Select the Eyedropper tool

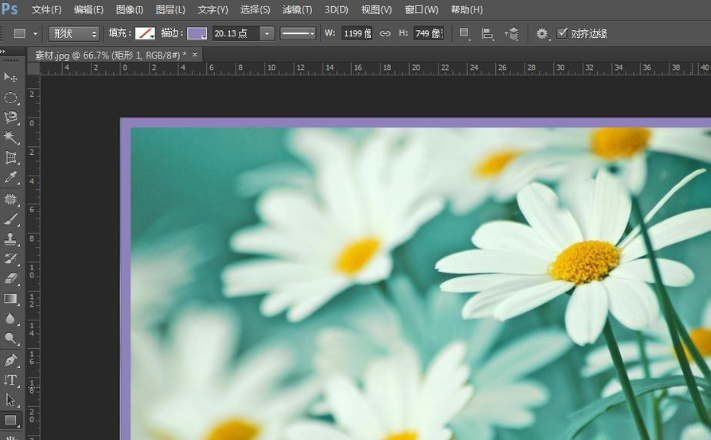[11, 178]
